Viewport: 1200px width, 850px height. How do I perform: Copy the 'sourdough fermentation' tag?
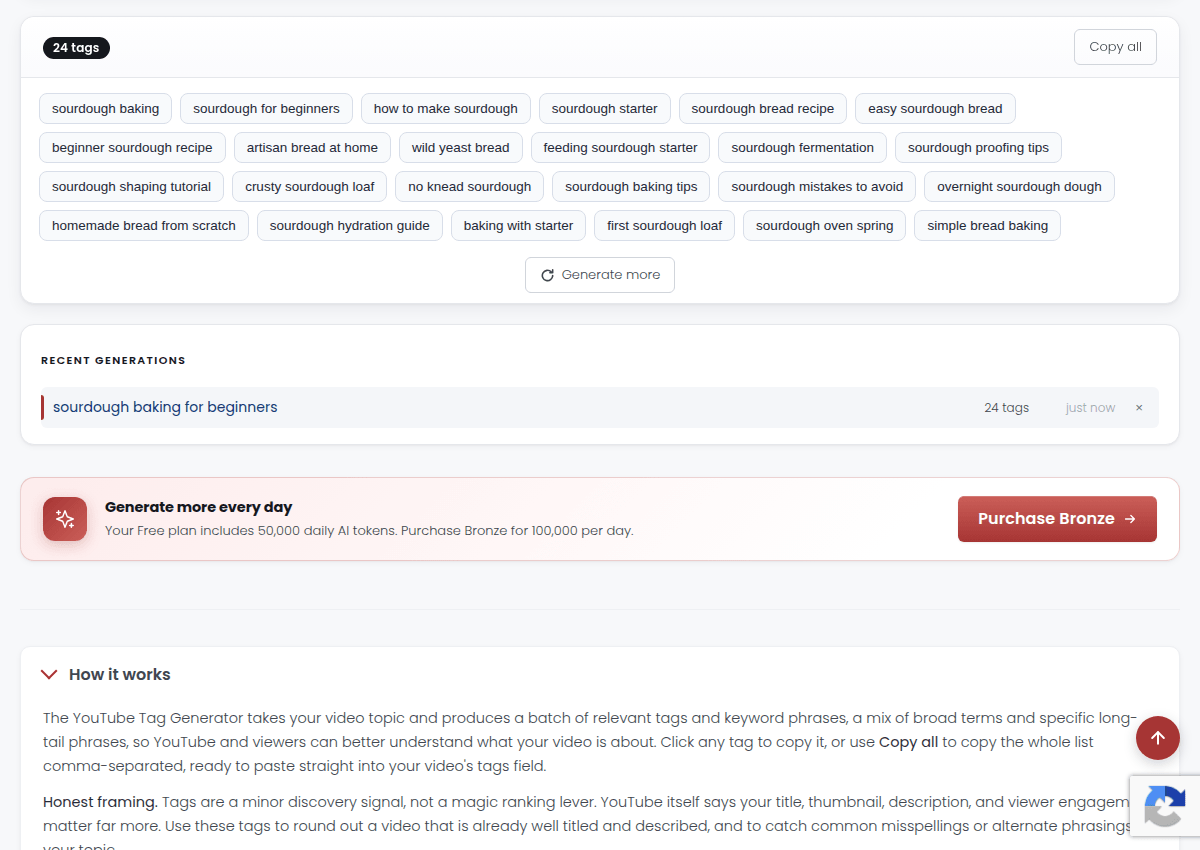tap(803, 148)
